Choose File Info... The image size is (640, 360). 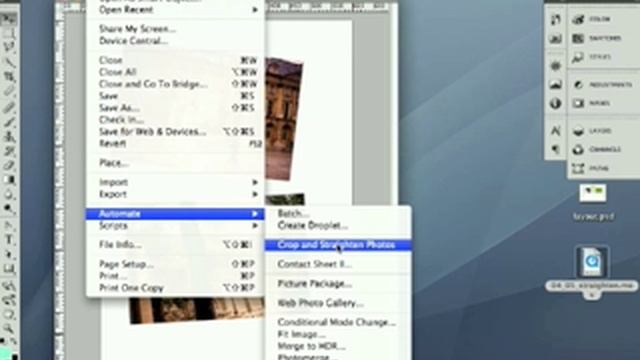coord(175,245)
